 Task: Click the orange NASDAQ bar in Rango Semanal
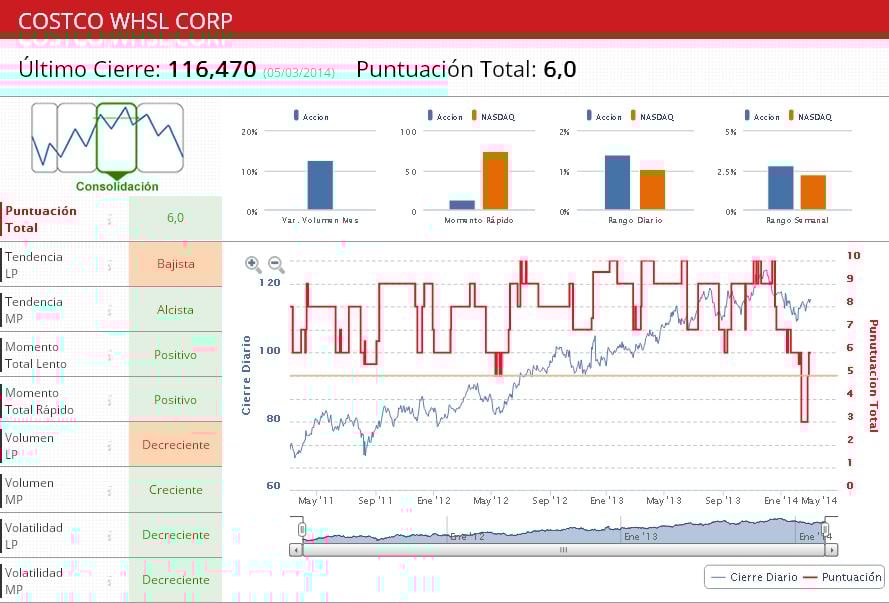[x=814, y=193]
